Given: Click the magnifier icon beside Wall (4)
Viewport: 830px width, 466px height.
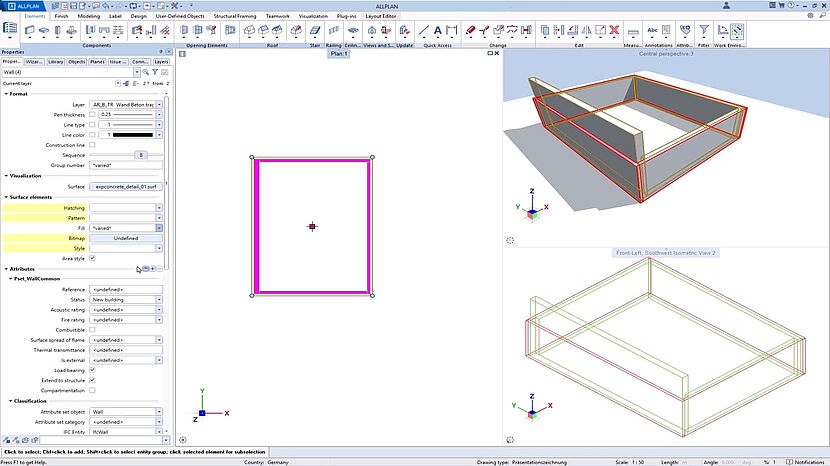Looking at the screenshot, I should 145,73.
